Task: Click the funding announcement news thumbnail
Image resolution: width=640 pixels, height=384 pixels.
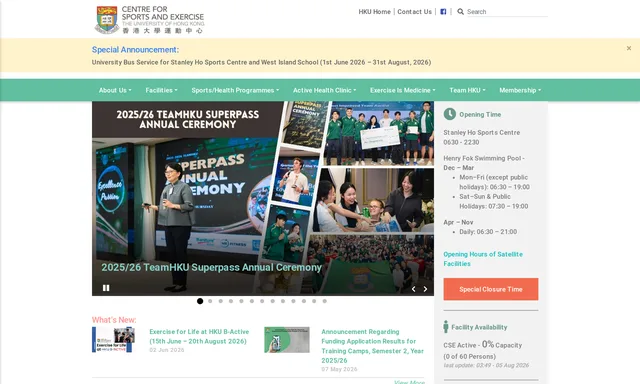Action: click(287, 340)
